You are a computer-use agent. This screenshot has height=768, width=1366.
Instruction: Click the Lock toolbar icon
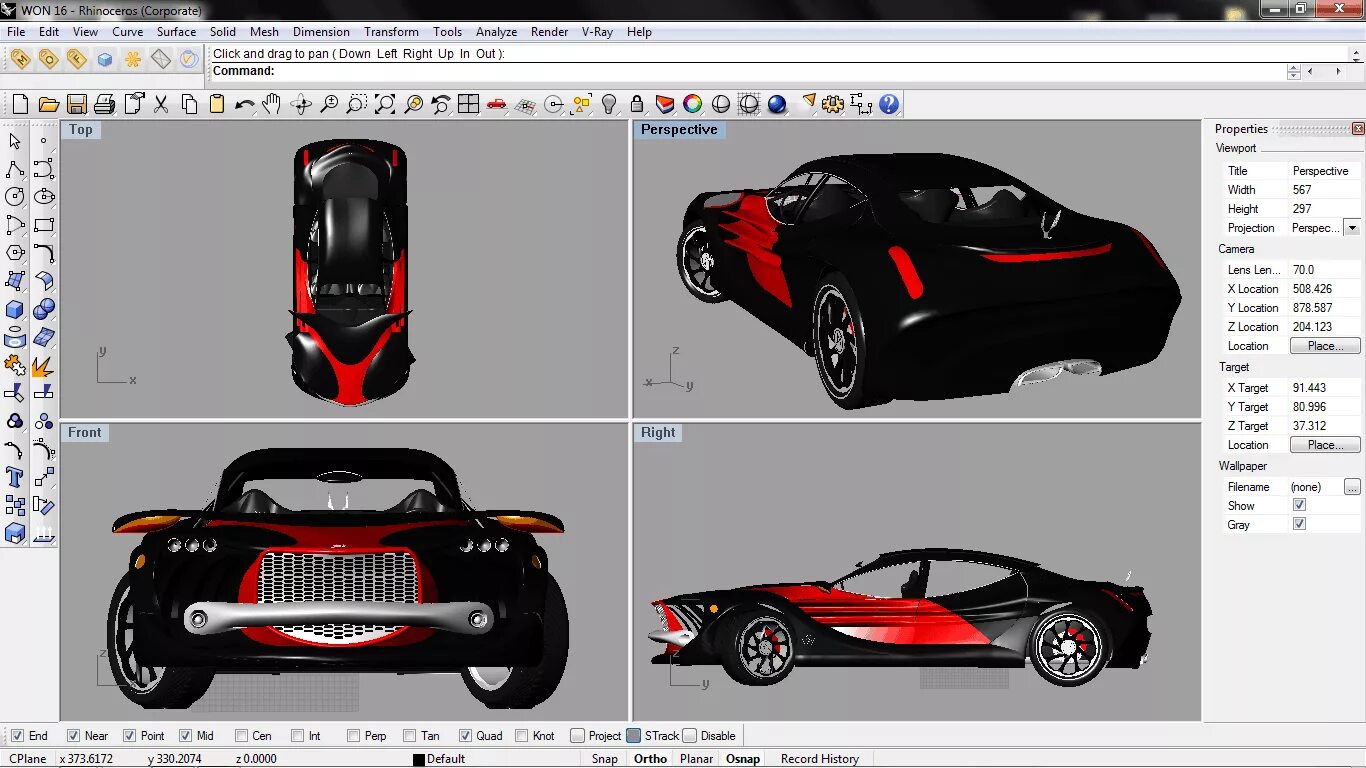(x=636, y=103)
